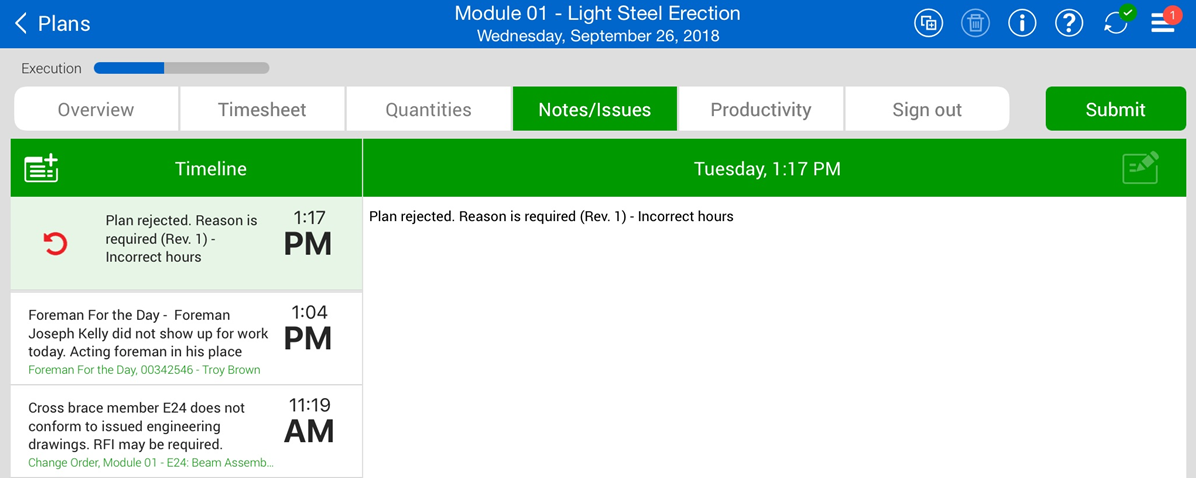Select the Quantities tab
The height and width of the screenshot is (478, 1196).
click(x=428, y=110)
